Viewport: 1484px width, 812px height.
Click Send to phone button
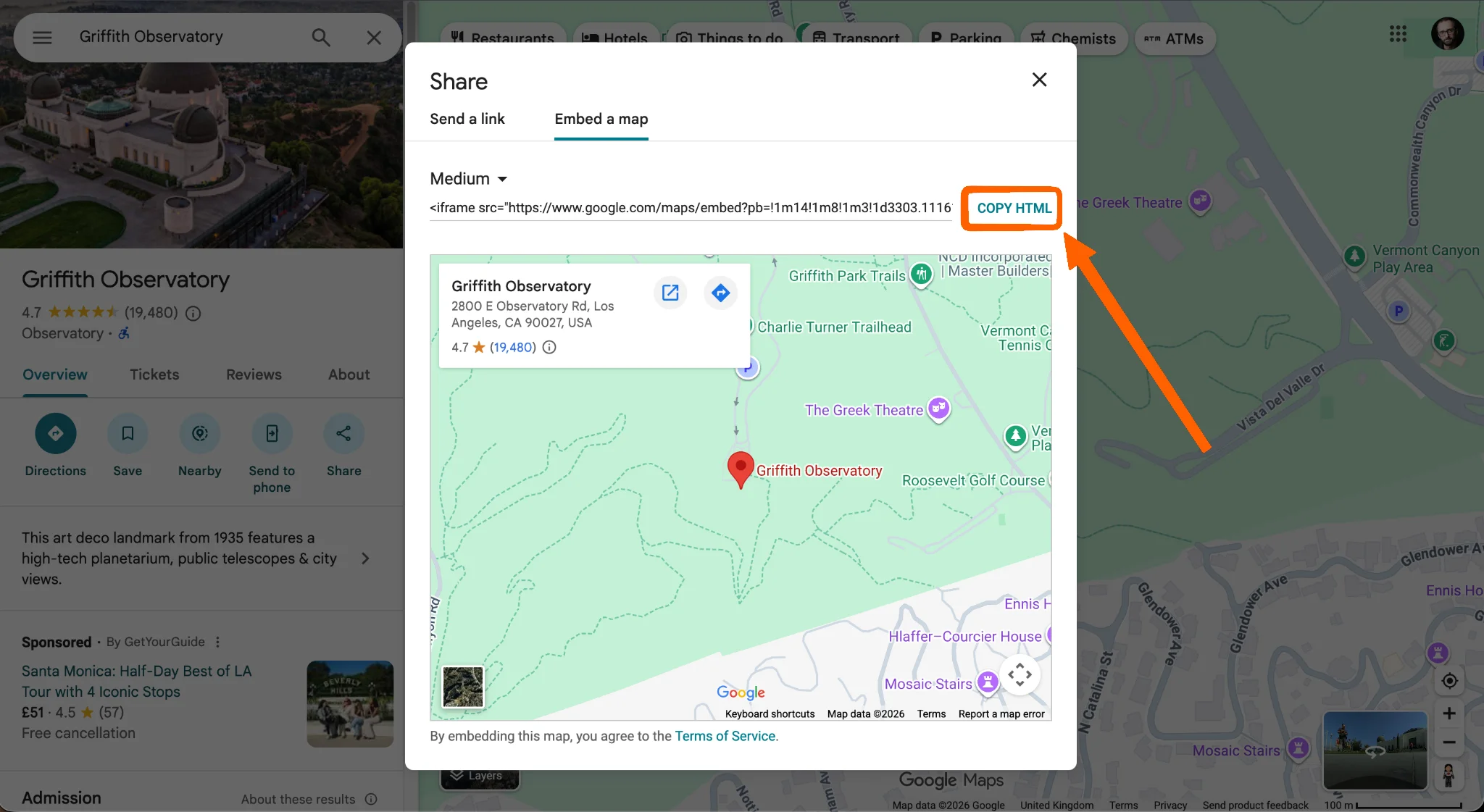click(272, 455)
